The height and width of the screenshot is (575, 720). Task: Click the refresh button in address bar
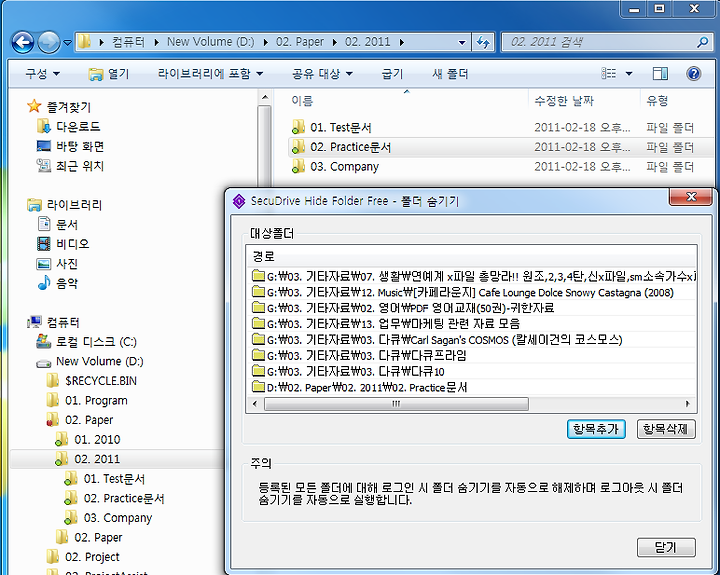[483, 43]
